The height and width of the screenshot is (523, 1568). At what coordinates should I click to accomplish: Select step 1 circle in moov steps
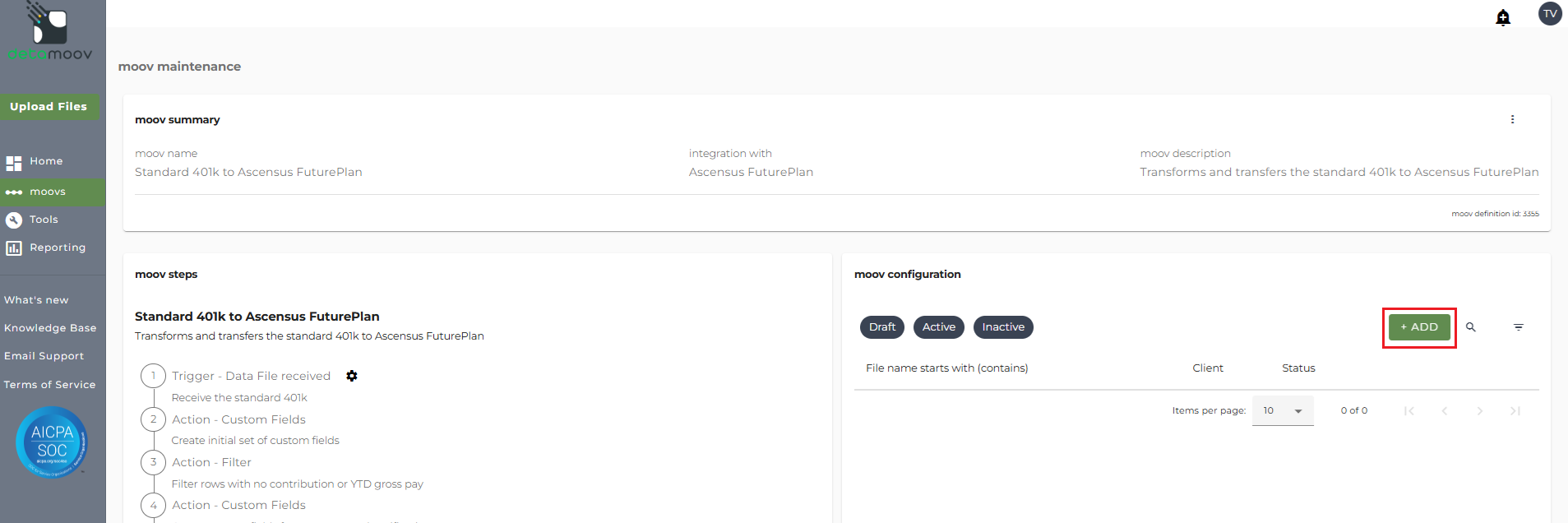[x=153, y=376]
